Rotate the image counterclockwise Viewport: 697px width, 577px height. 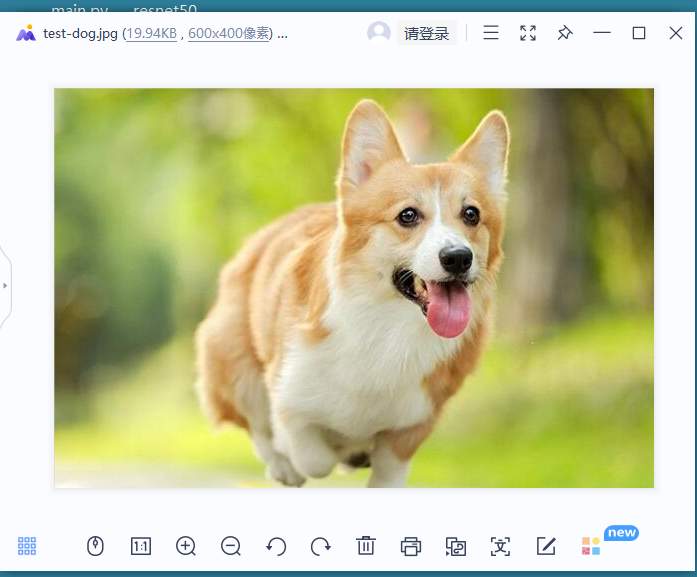[276, 546]
